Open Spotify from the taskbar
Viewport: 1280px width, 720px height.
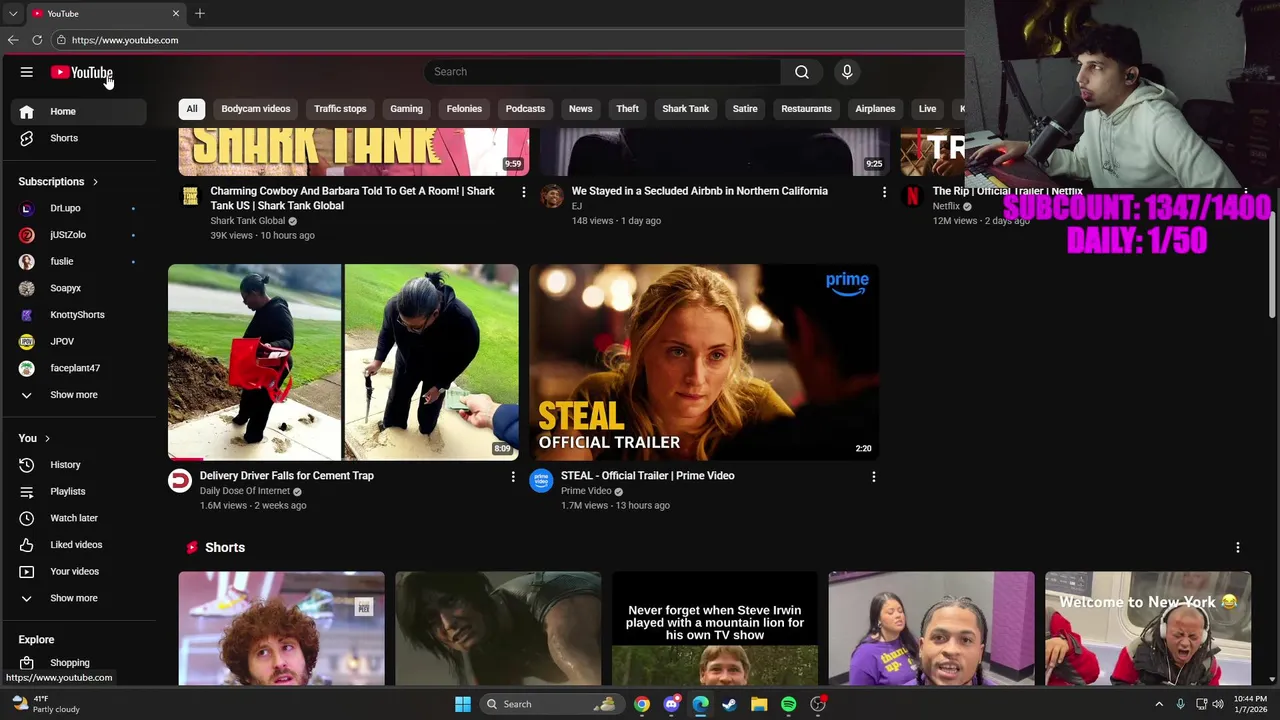pos(789,704)
